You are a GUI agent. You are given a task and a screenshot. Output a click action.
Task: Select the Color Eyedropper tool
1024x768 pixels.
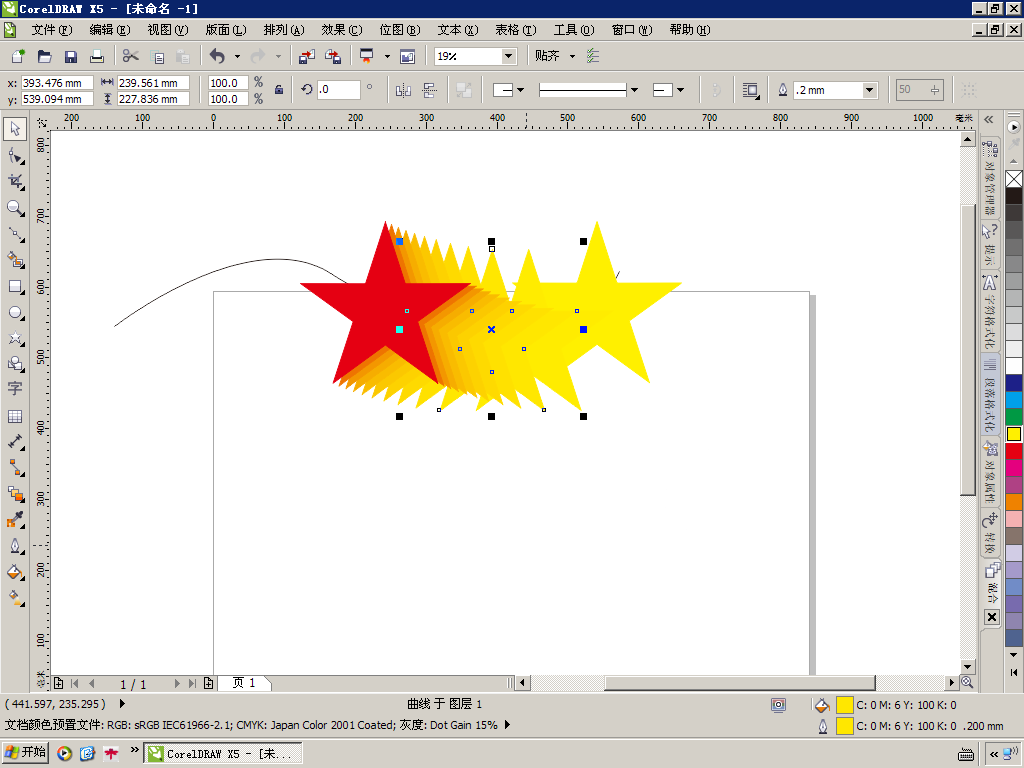click(x=15, y=520)
